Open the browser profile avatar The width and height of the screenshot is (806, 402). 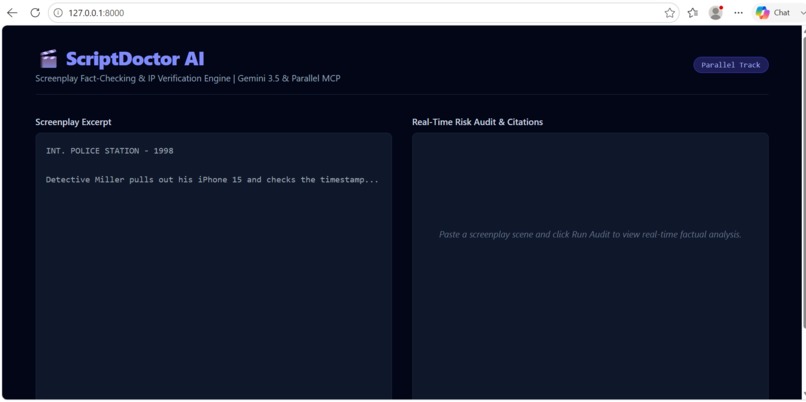716,13
